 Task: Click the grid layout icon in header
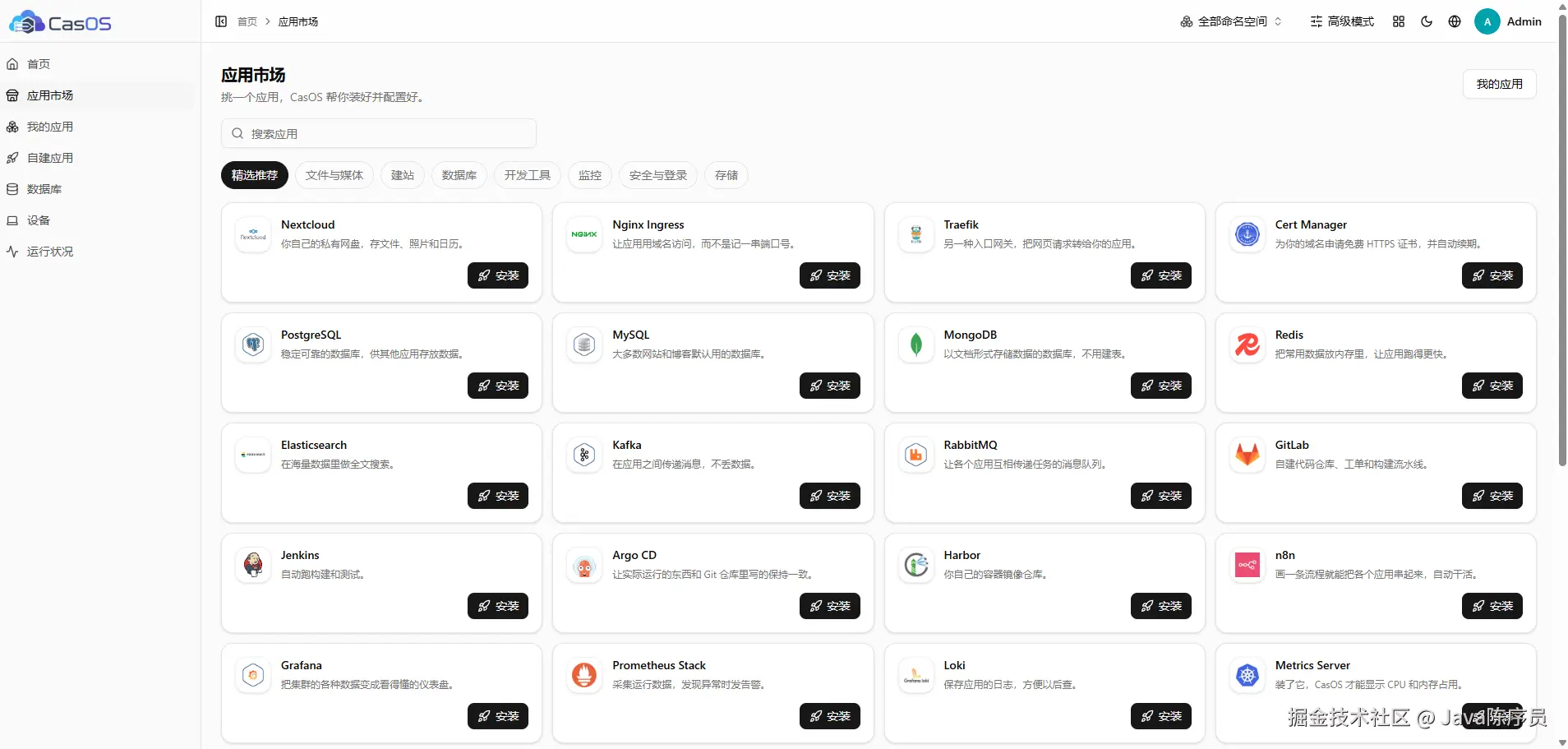click(1399, 21)
